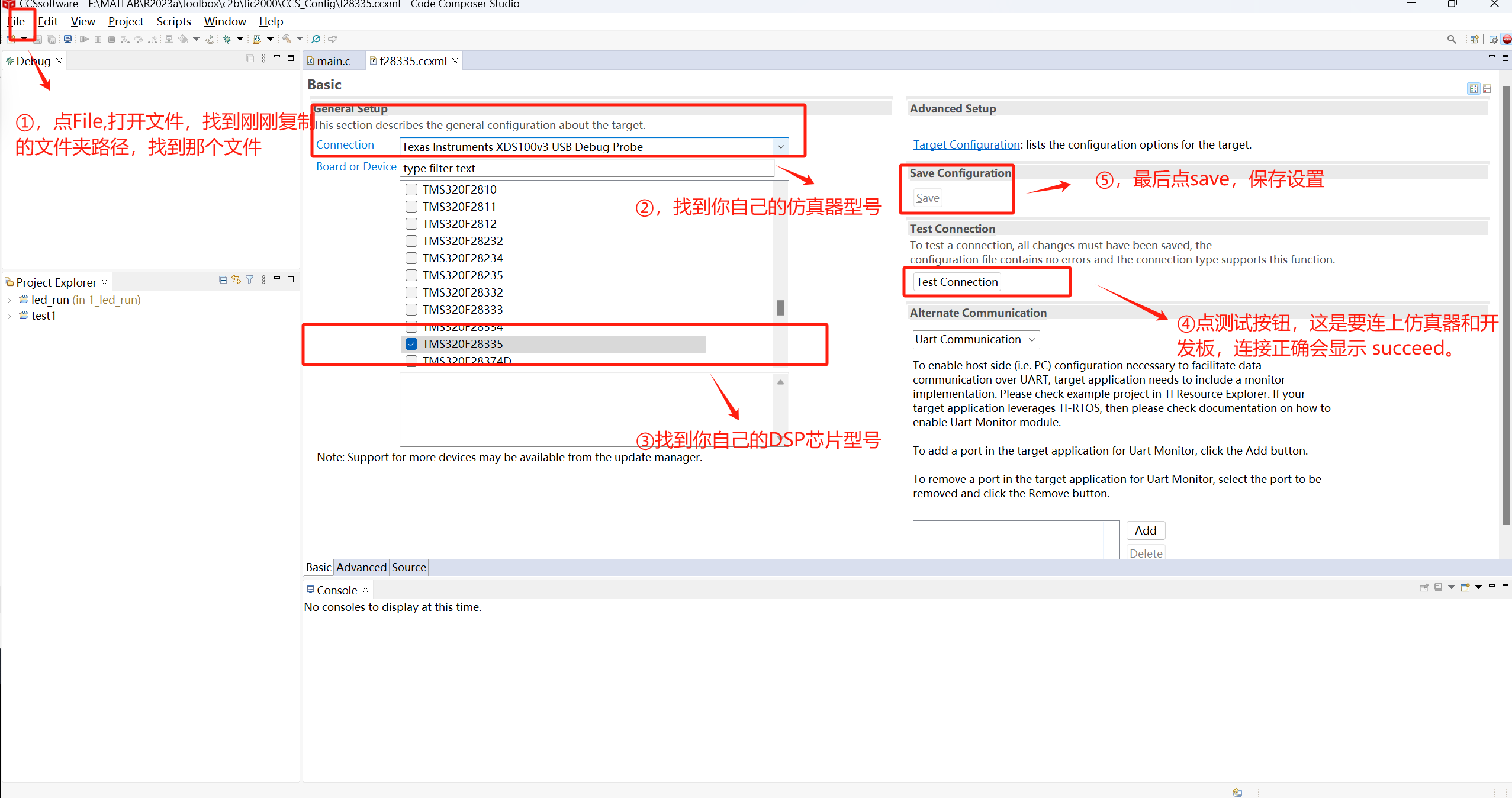The image size is (1512, 798).
Task: Click Collapse All icon in Project Explorer
Action: click(223, 279)
